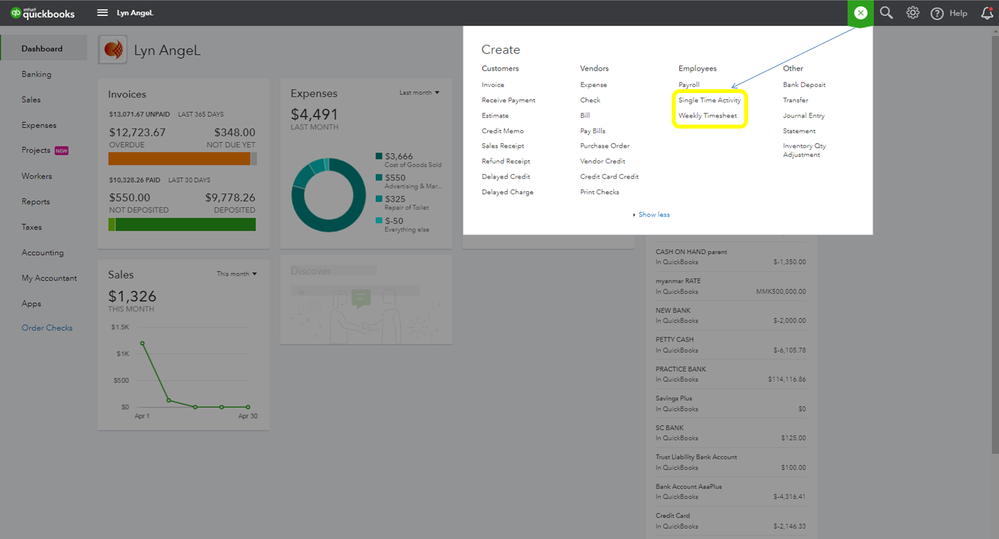Click the myanmar RATE account row

pos(731,286)
